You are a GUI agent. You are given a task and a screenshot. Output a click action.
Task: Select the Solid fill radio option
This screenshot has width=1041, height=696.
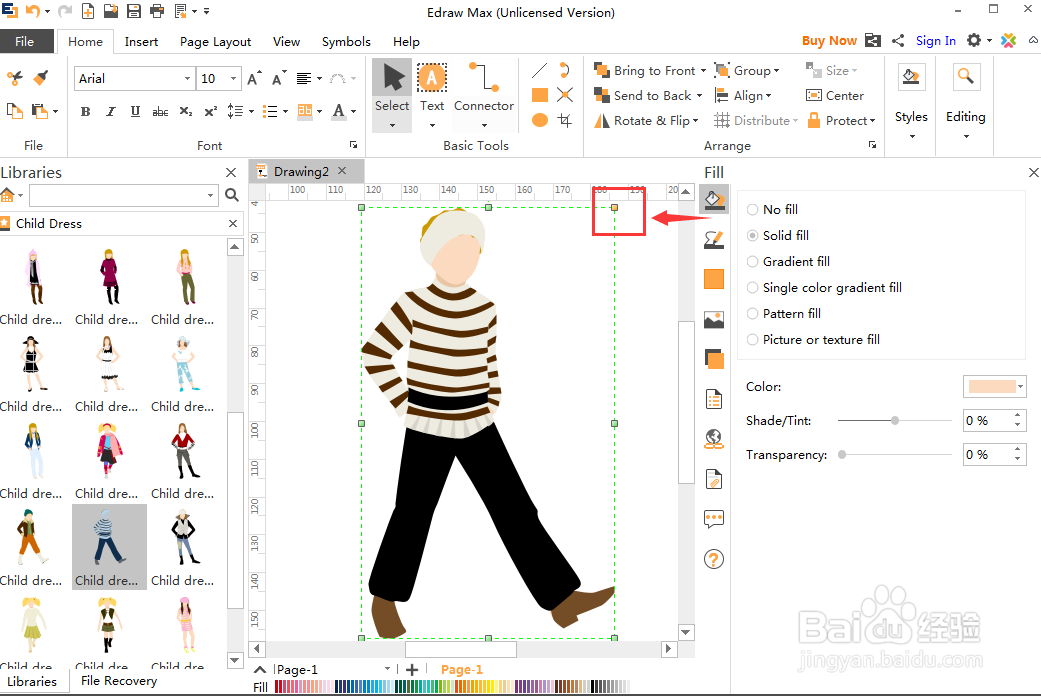752,235
